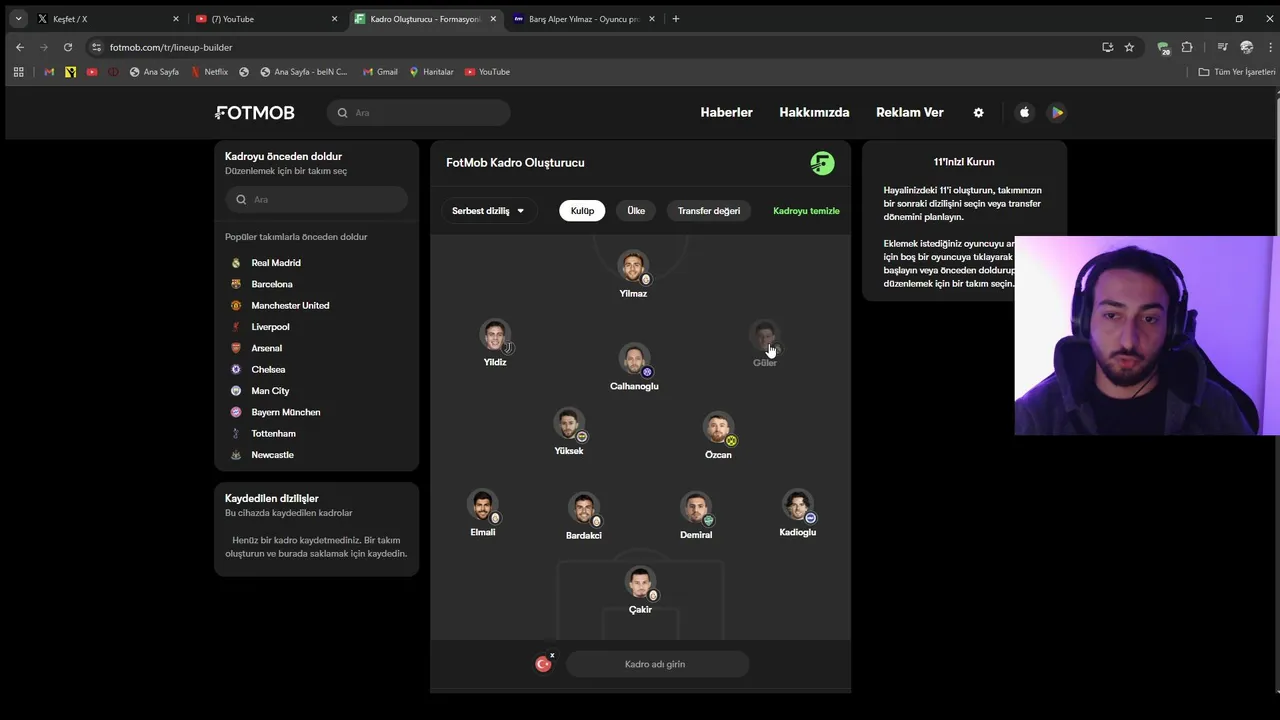Open the Gmail bookmark

coord(380,72)
